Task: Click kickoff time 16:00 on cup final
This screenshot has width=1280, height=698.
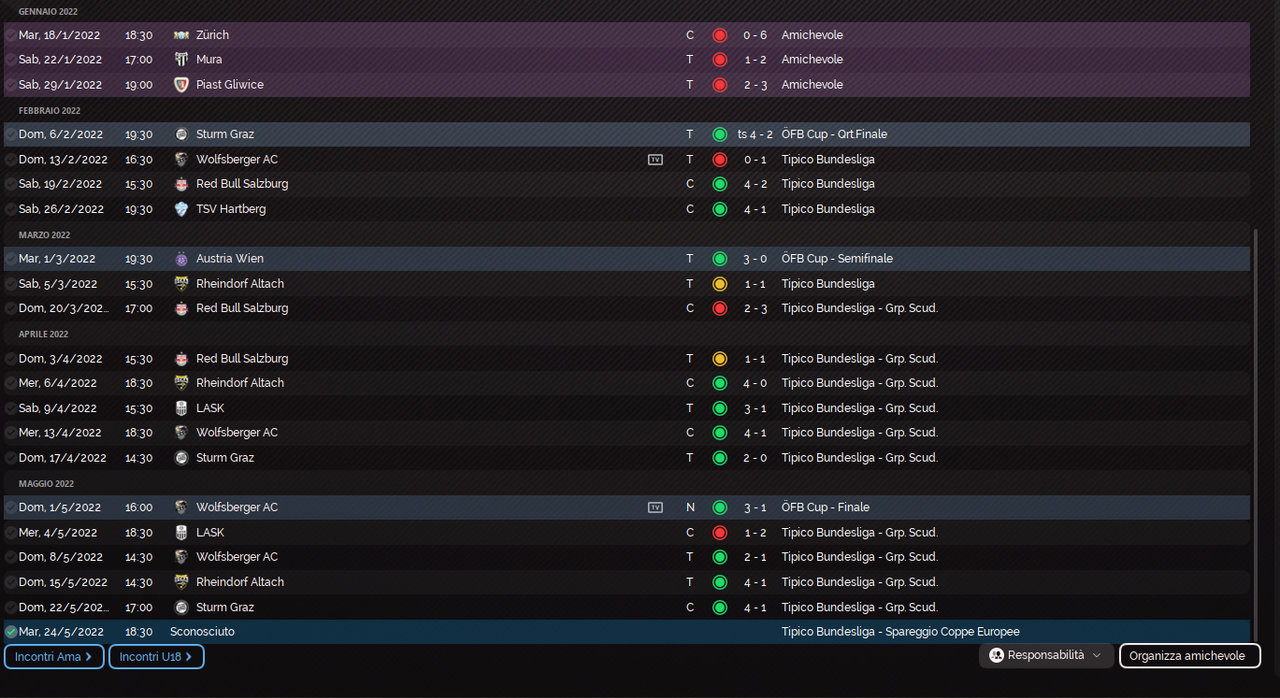Action: click(139, 507)
